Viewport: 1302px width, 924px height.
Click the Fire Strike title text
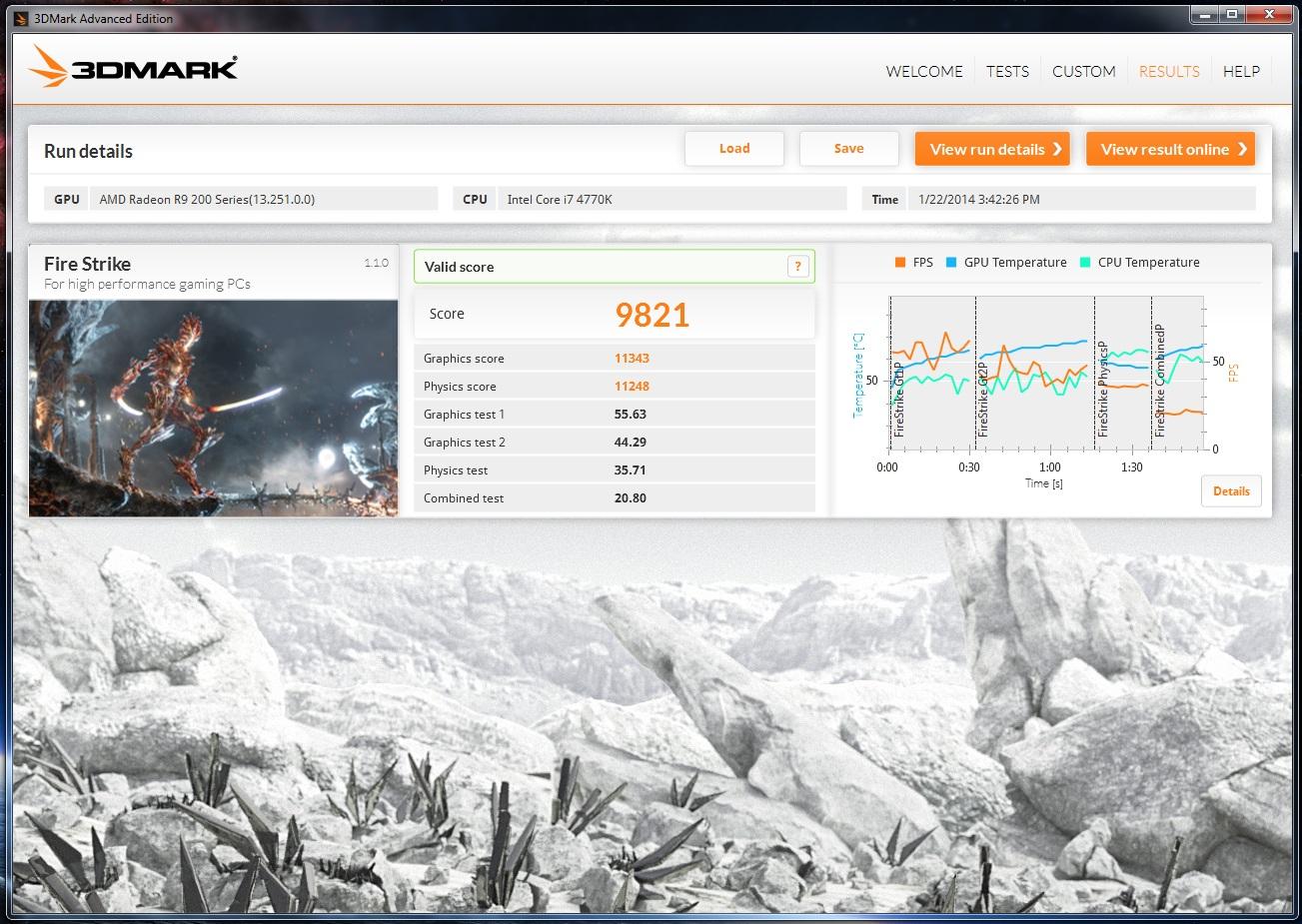click(x=87, y=264)
